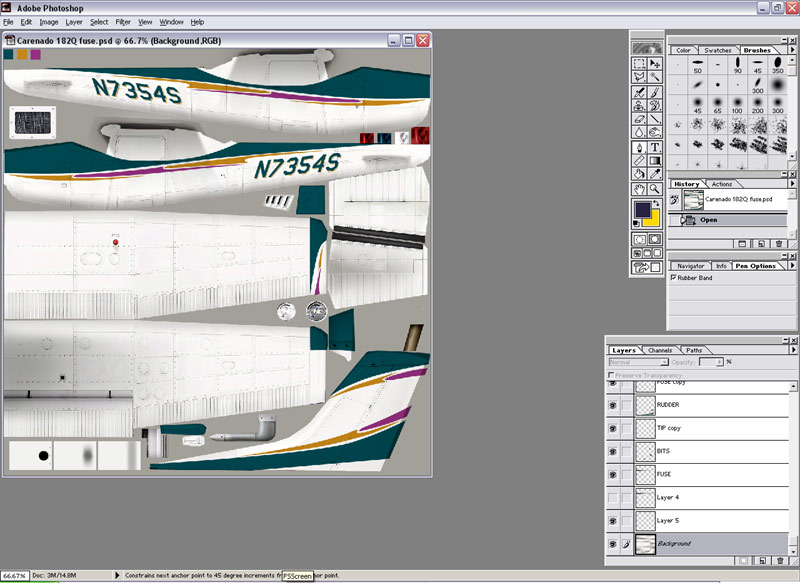Image resolution: width=800 pixels, height=583 pixels.
Task: Select the Pen tool
Action: [x=639, y=147]
